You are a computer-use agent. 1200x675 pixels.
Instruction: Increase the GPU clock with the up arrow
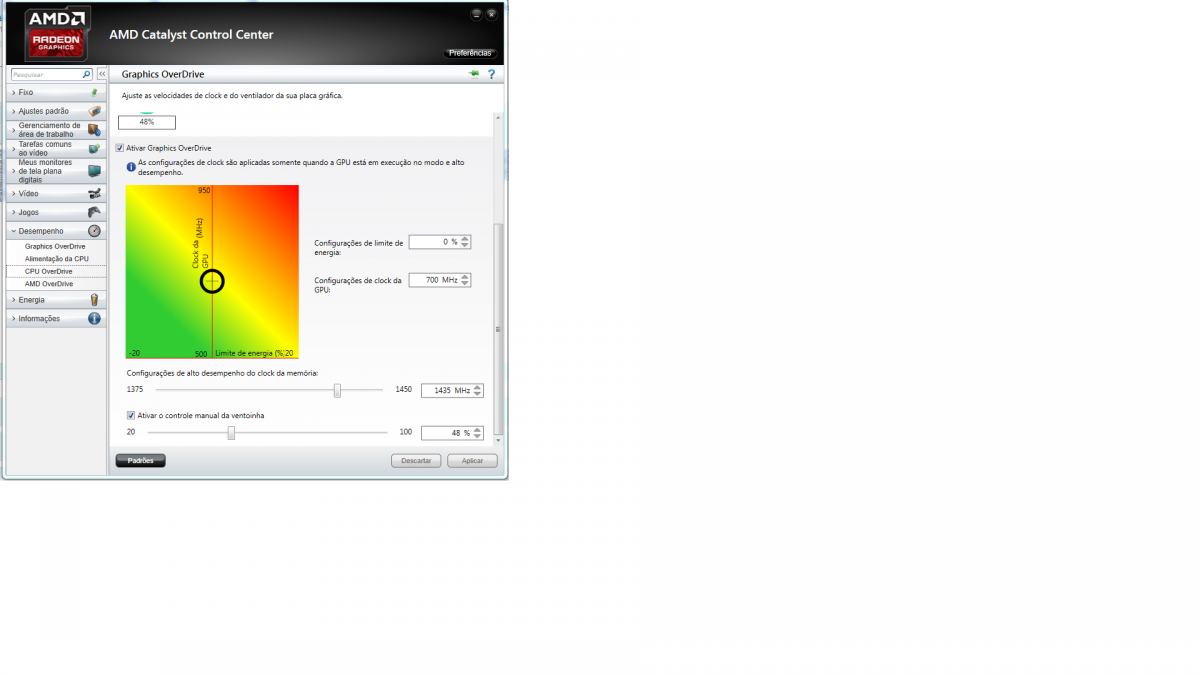[465, 277]
